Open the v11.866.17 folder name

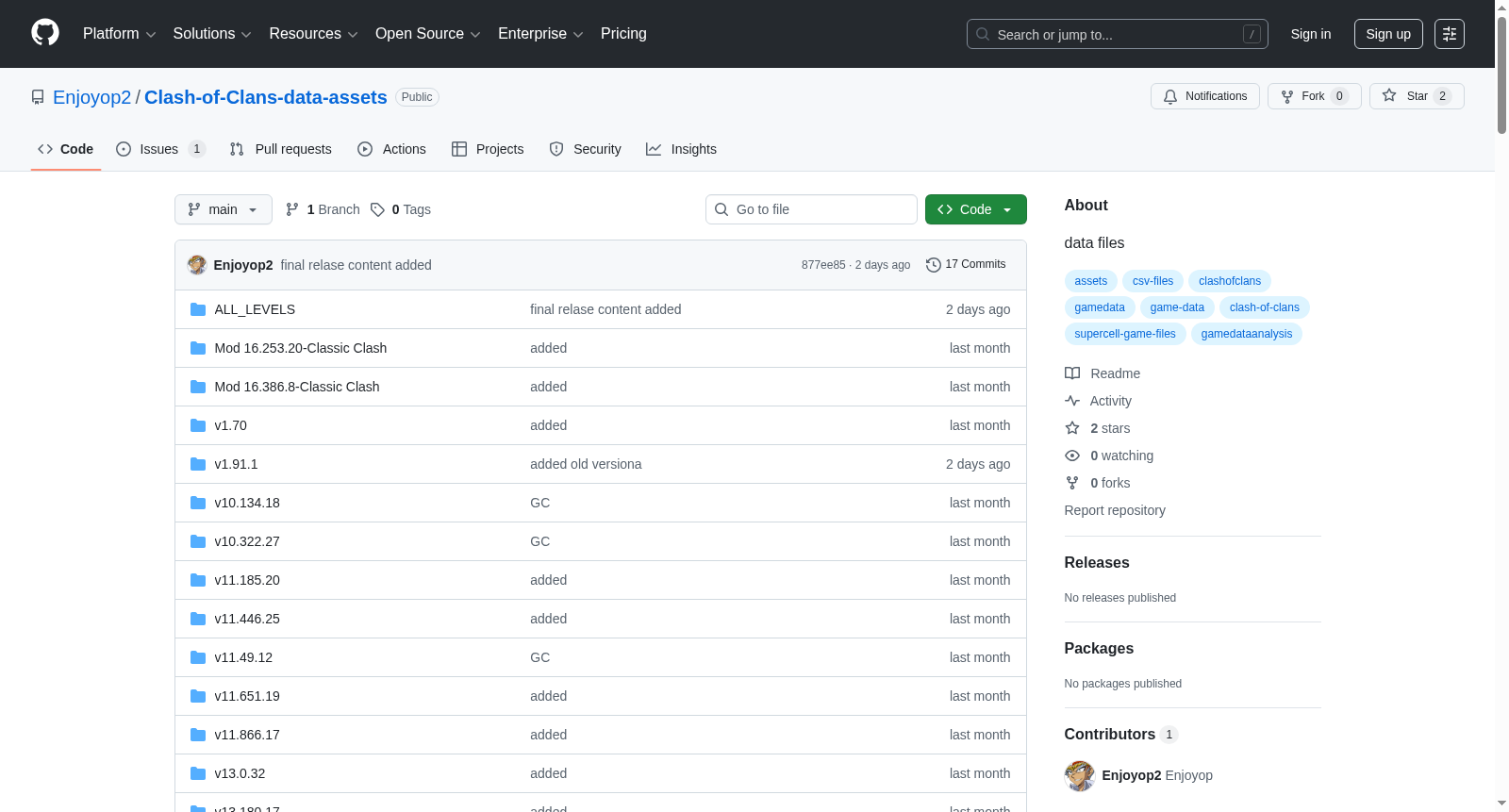pos(247,735)
